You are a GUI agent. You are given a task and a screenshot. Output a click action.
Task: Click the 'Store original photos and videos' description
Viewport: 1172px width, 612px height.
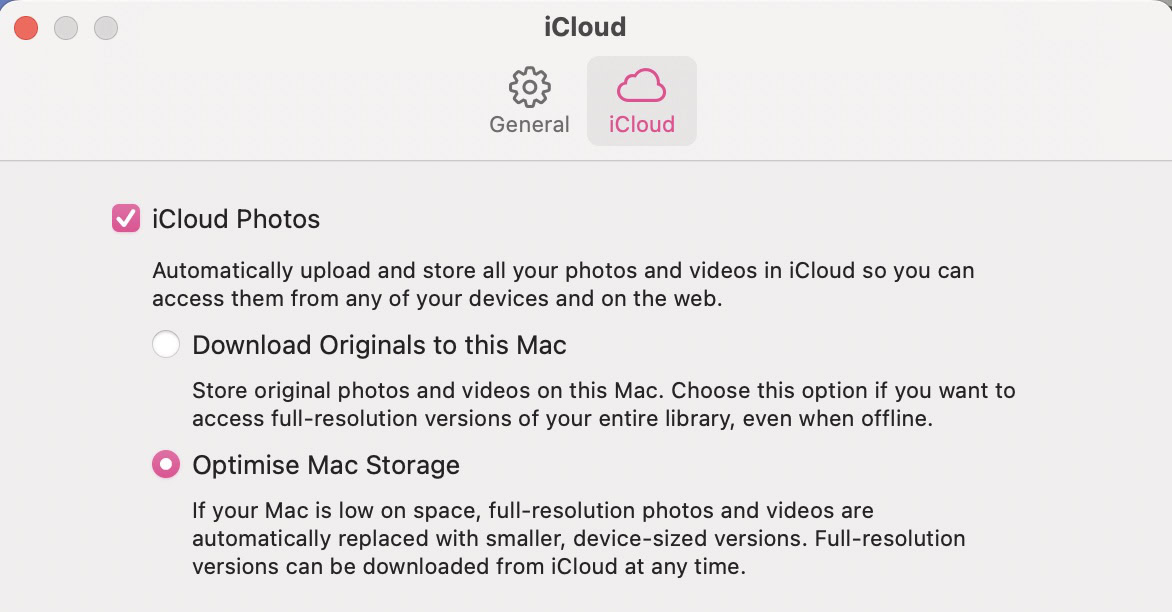tap(603, 390)
